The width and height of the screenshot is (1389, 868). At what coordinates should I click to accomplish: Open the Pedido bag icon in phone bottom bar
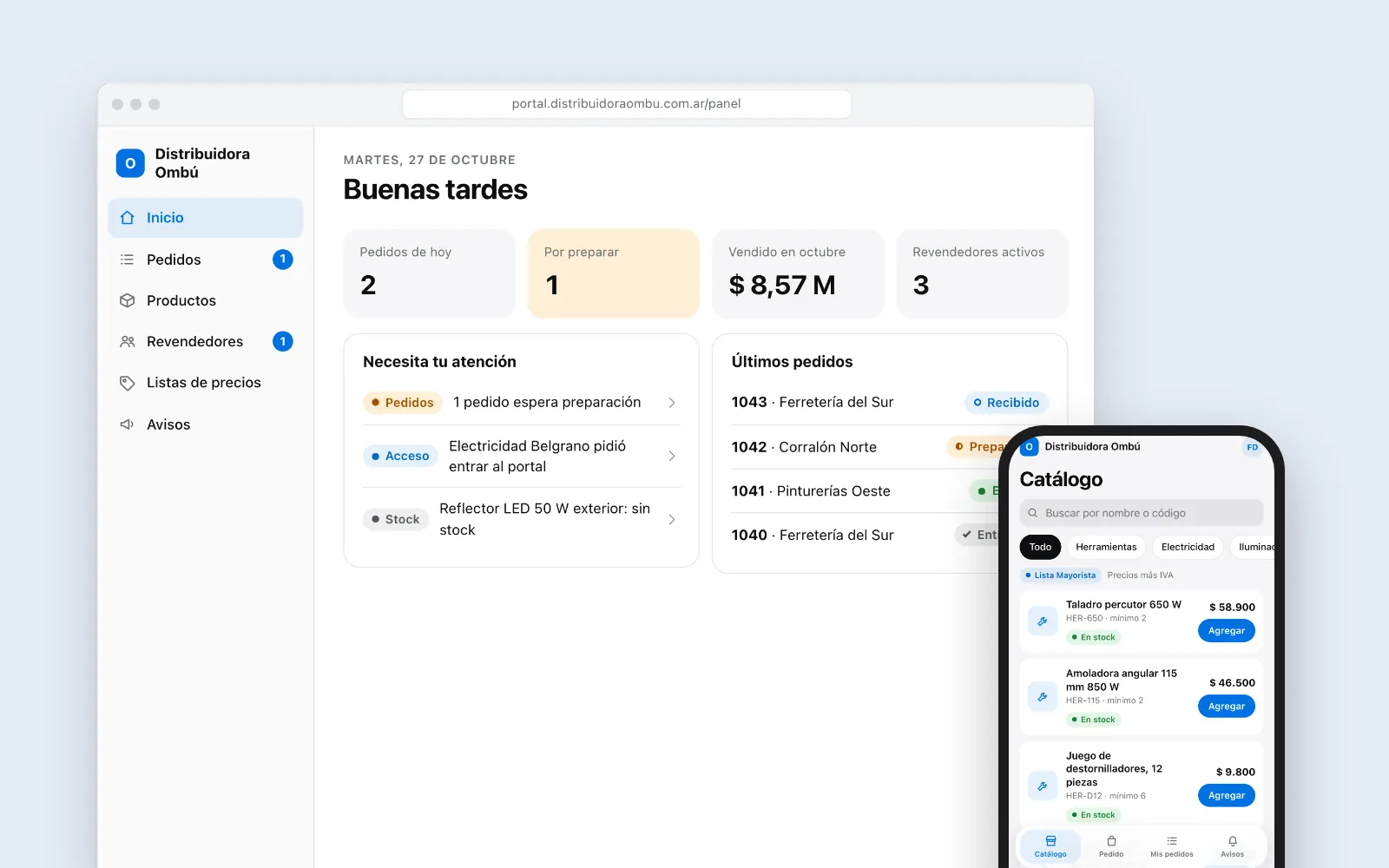(1111, 841)
